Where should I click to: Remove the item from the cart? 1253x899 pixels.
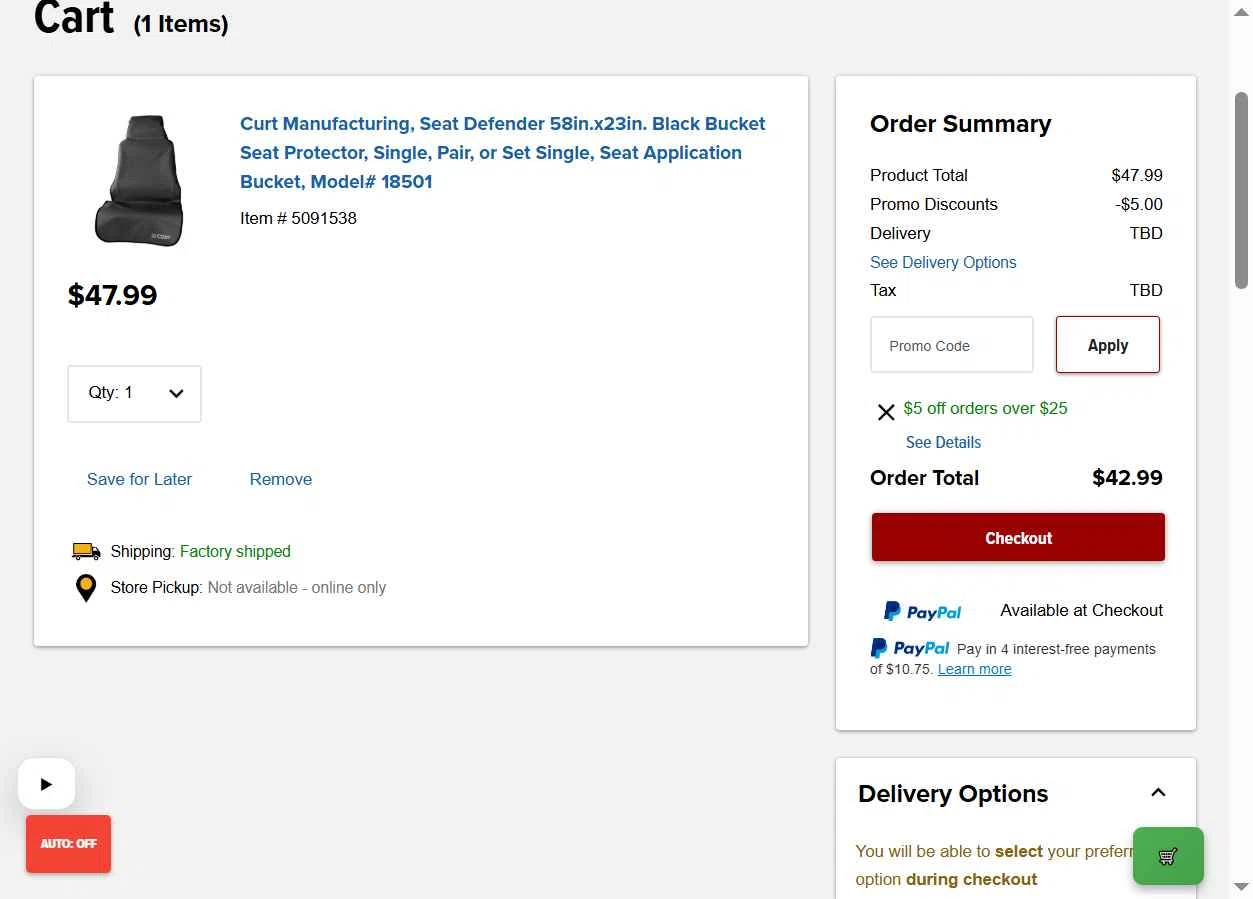tap(281, 479)
